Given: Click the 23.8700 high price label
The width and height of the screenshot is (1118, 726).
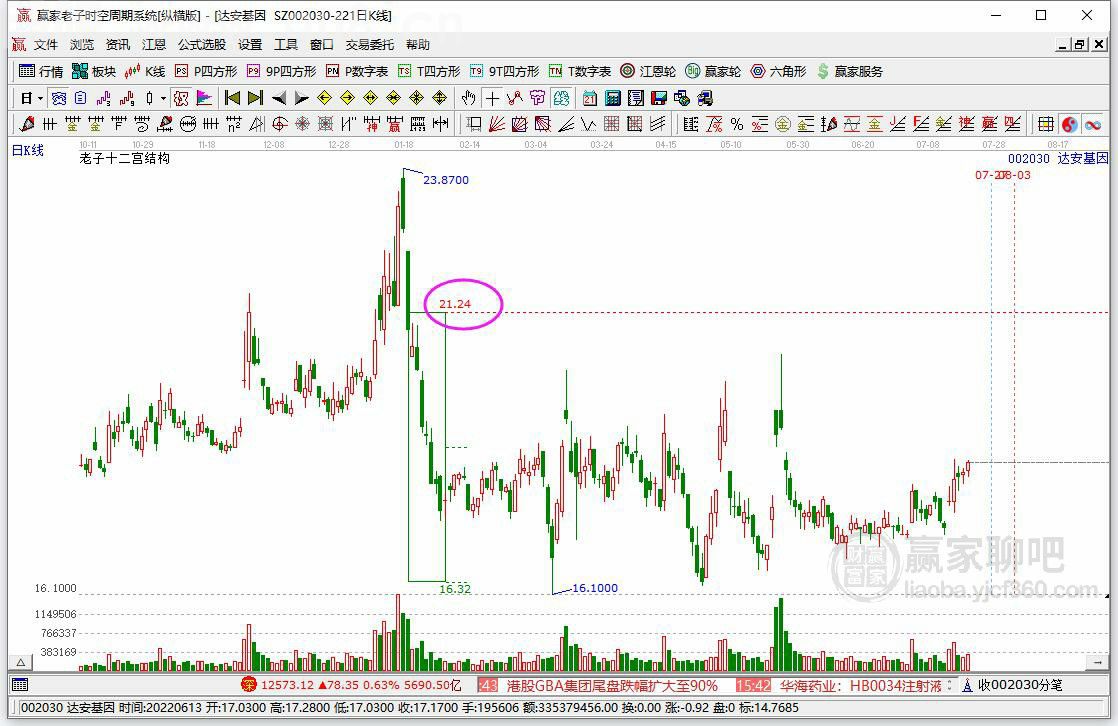Looking at the screenshot, I should point(446,180).
